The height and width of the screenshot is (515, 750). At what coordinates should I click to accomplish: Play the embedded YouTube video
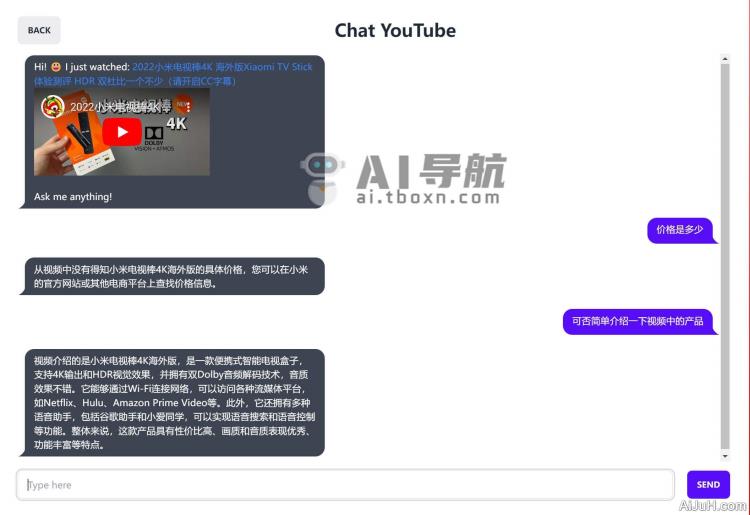121,132
